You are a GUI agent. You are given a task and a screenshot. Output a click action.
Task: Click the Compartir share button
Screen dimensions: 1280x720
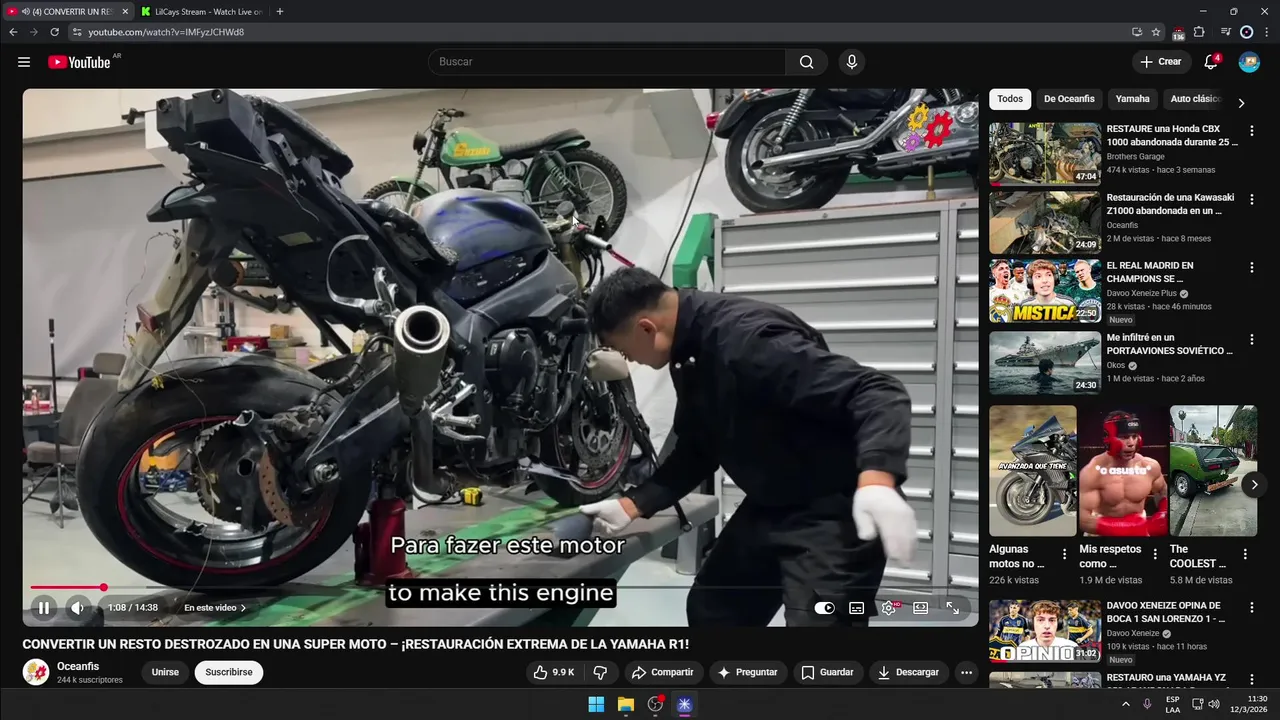click(x=662, y=672)
